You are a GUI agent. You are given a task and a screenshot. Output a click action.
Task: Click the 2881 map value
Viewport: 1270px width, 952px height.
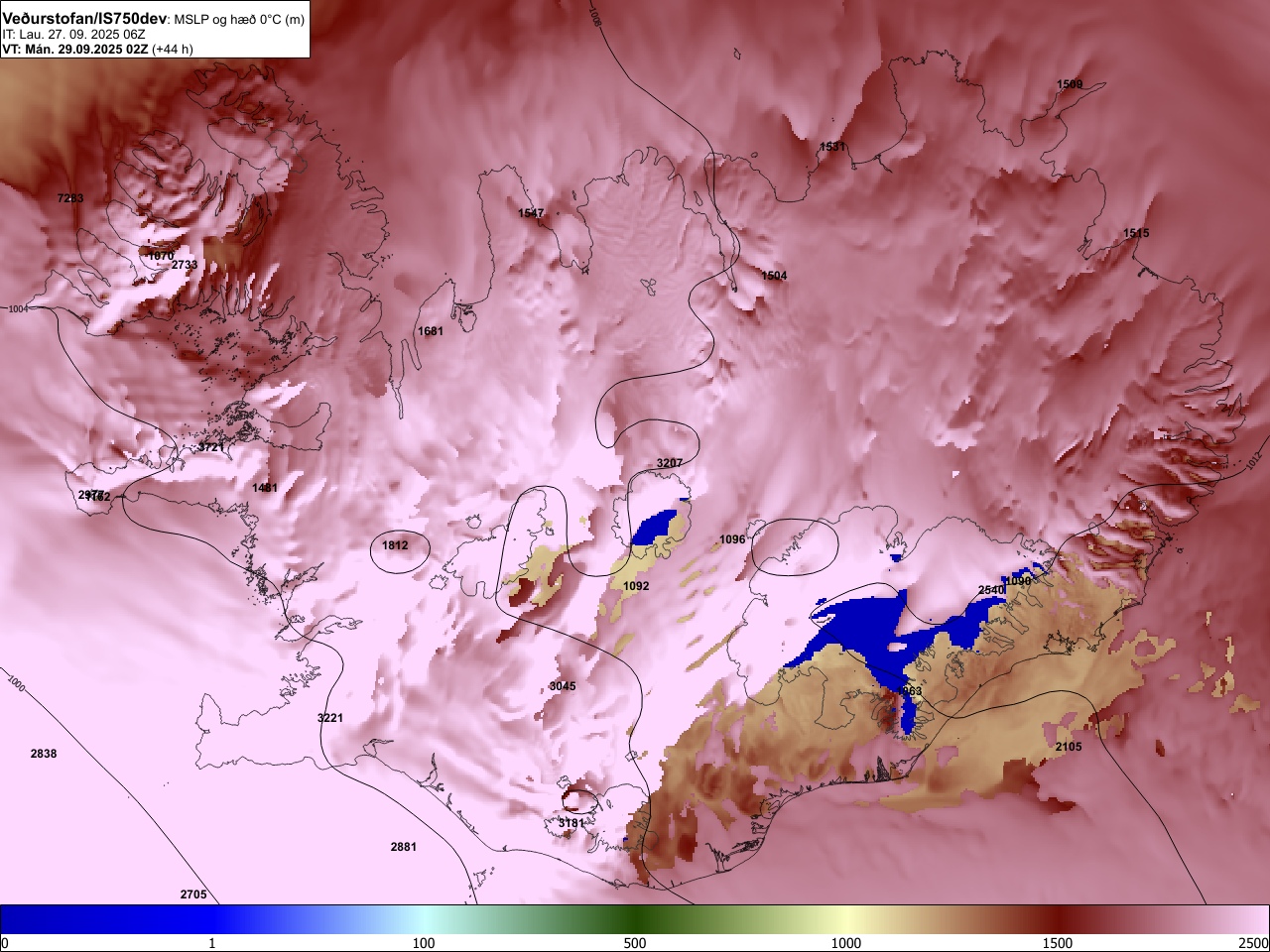pyautogui.click(x=404, y=847)
